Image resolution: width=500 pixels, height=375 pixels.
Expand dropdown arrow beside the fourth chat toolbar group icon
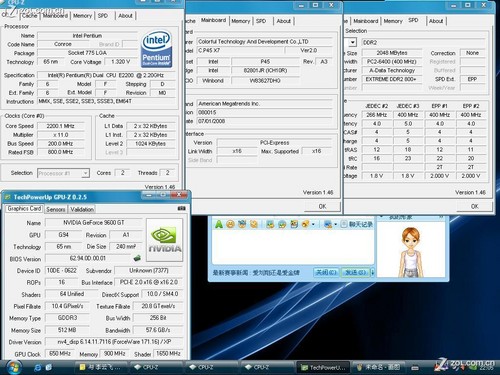point(313,224)
